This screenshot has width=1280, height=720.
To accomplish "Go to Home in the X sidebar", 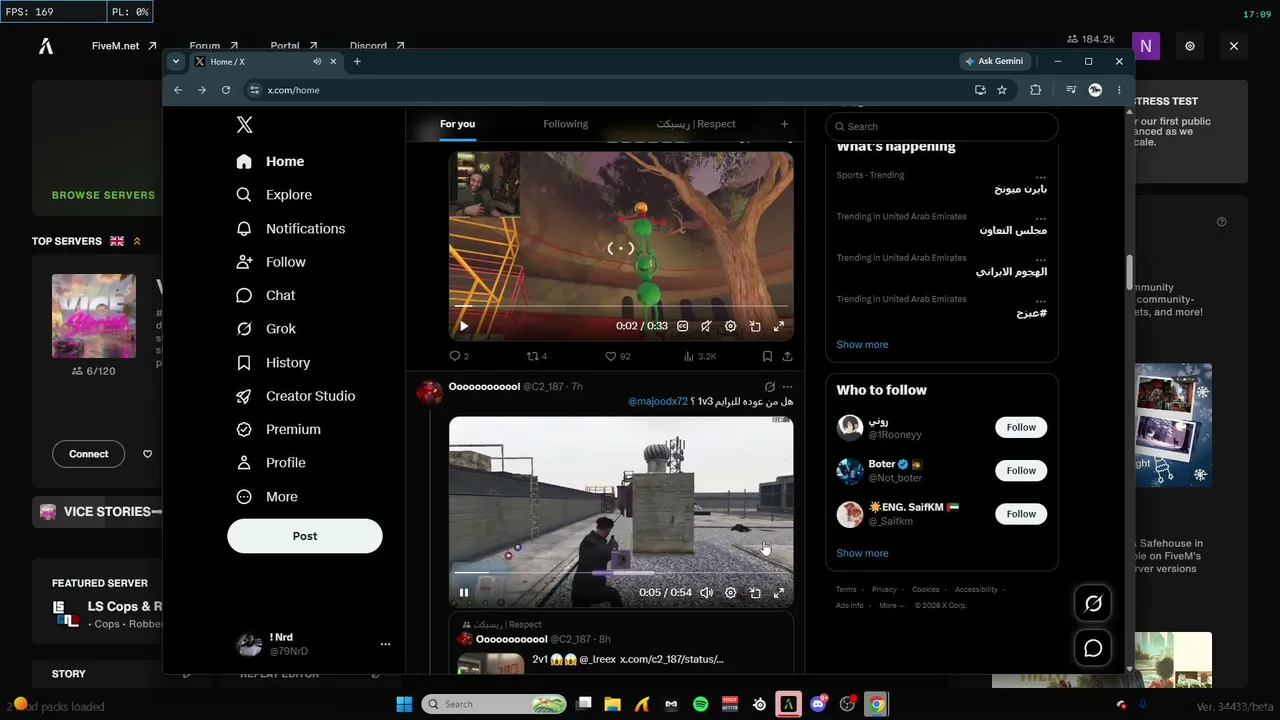I will [x=270, y=161].
